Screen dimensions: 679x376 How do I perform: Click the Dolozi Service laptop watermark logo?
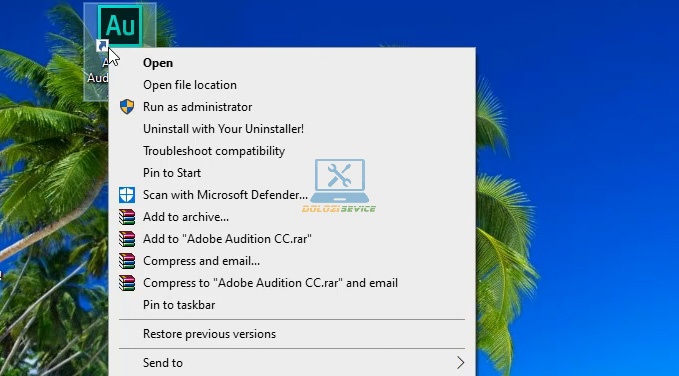pyautogui.click(x=340, y=185)
